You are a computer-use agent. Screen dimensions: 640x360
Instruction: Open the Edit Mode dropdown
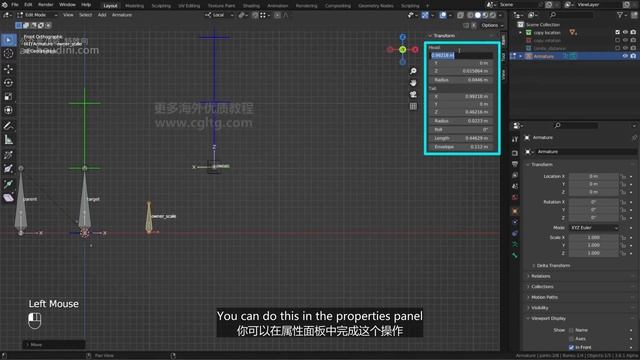click(37, 15)
